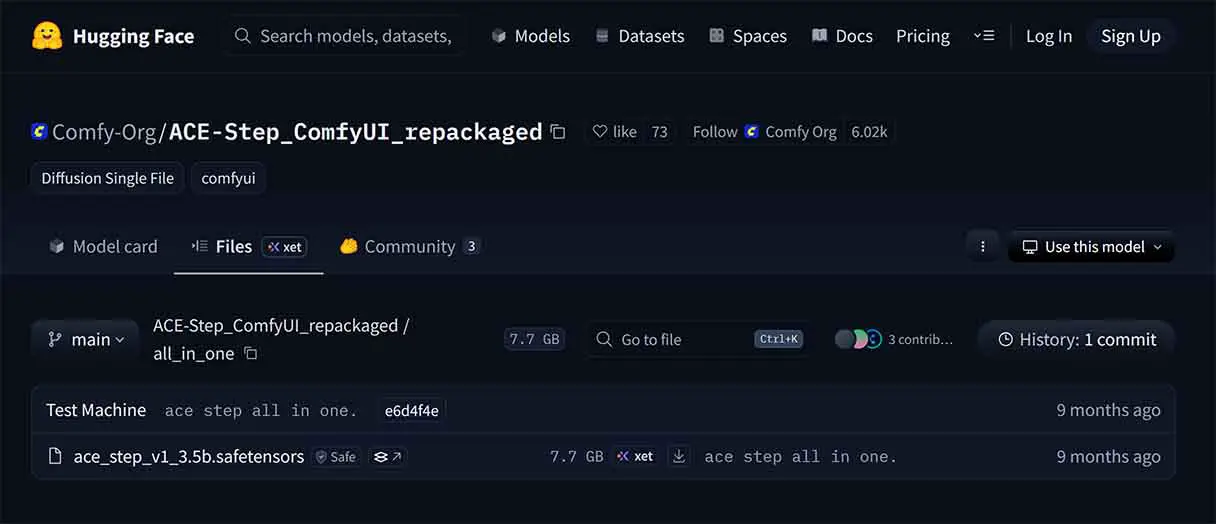This screenshot has width=1216, height=524.
Task: Open the three-dot more options menu
Action: [983, 247]
